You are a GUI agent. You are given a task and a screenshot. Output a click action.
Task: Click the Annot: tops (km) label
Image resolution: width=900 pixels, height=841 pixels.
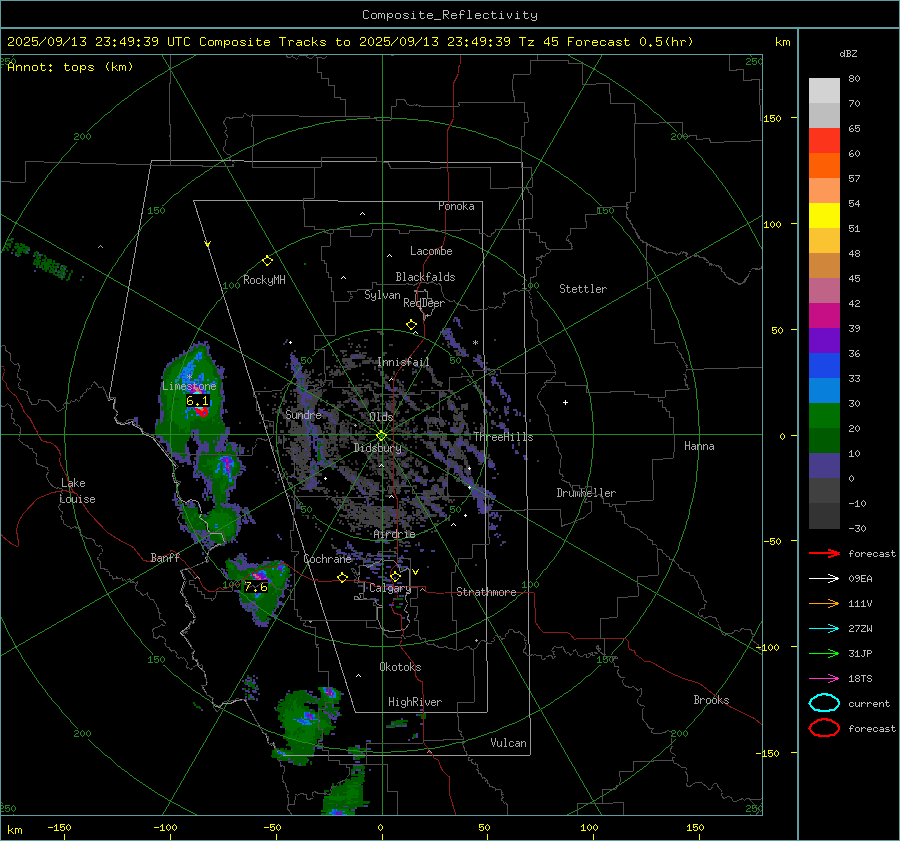(x=70, y=67)
